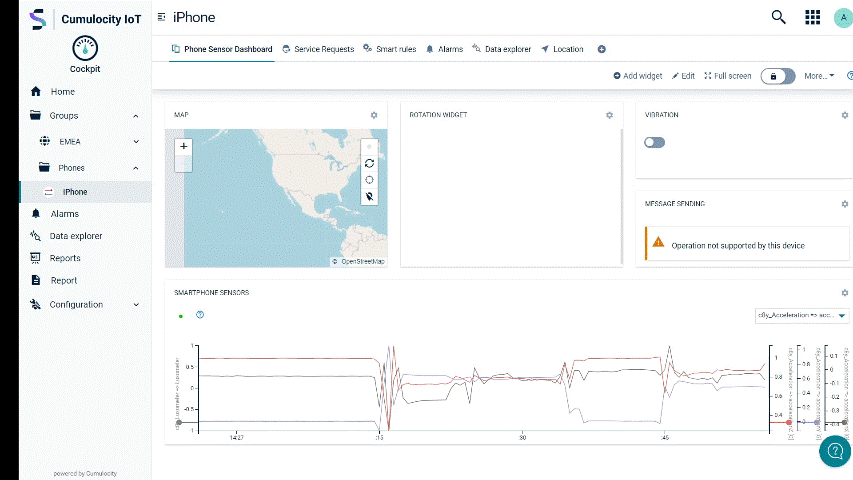
Task: Switch to Alarms tab
Action: point(444,49)
